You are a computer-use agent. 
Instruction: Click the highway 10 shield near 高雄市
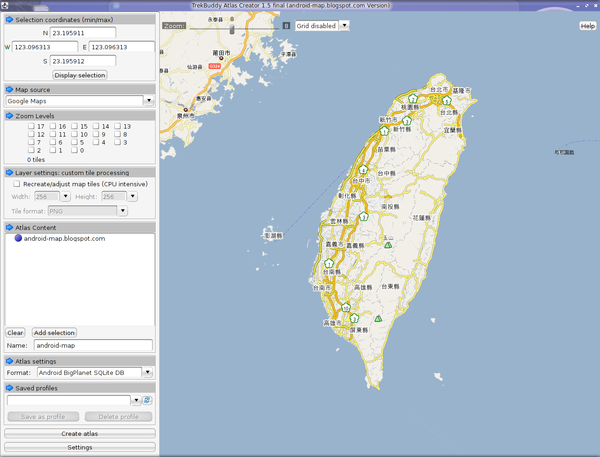pyautogui.click(x=346, y=307)
